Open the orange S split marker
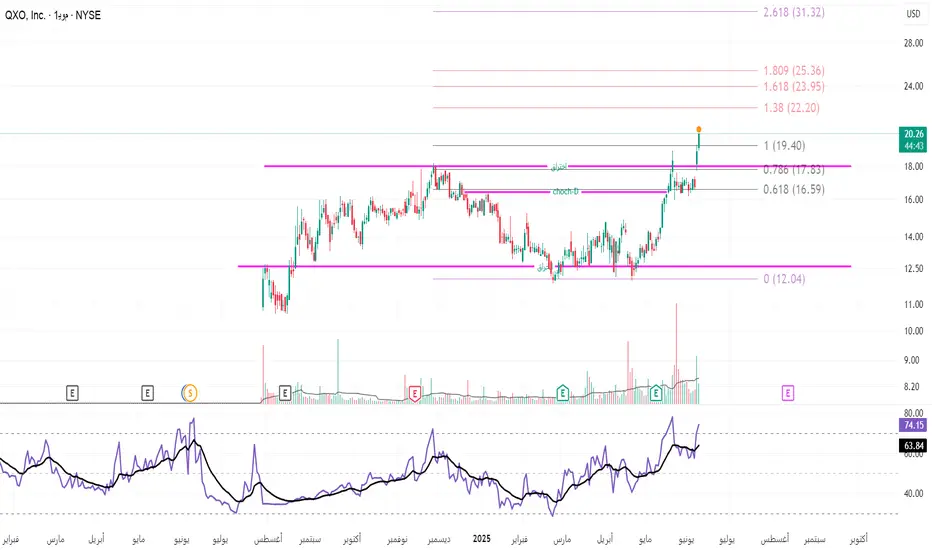932x550 pixels. pyautogui.click(x=190, y=393)
